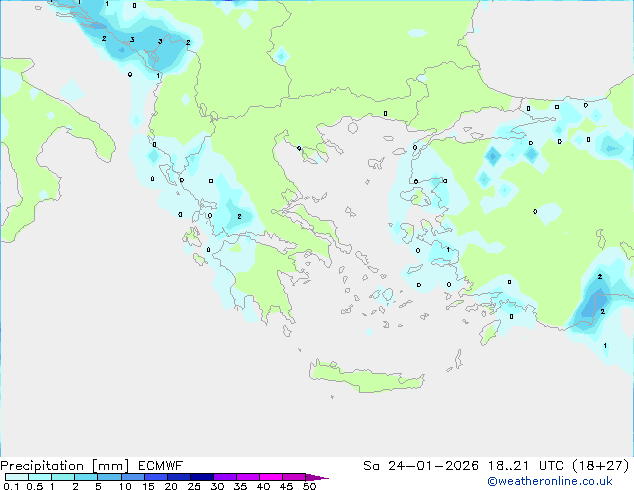The height and width of the screenshot is (490, 634).
Task: Click the '18..21 UTC' time text
Action: [526, 466]
